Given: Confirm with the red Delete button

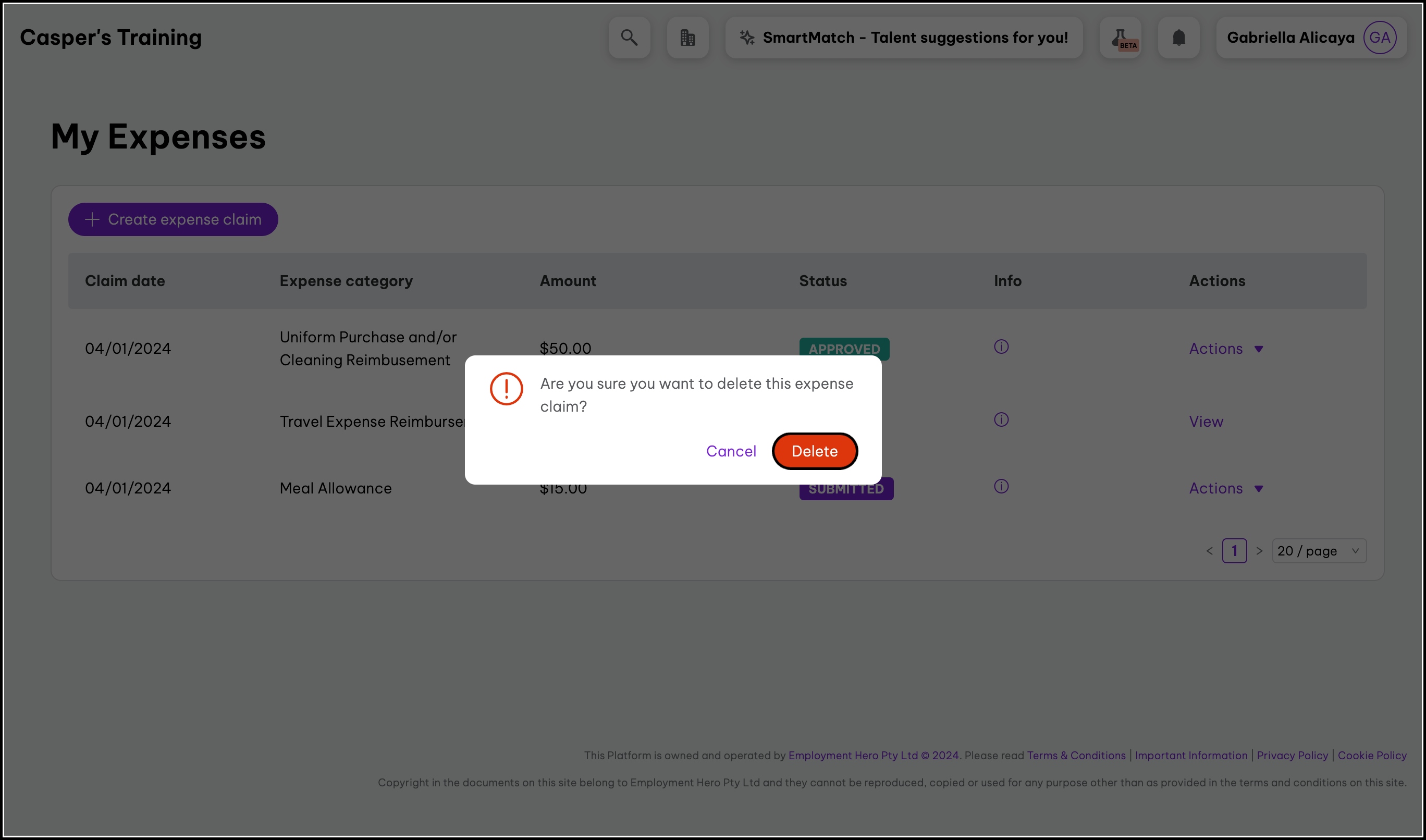Looking at the screenshot, I should (x=814, y=451).
